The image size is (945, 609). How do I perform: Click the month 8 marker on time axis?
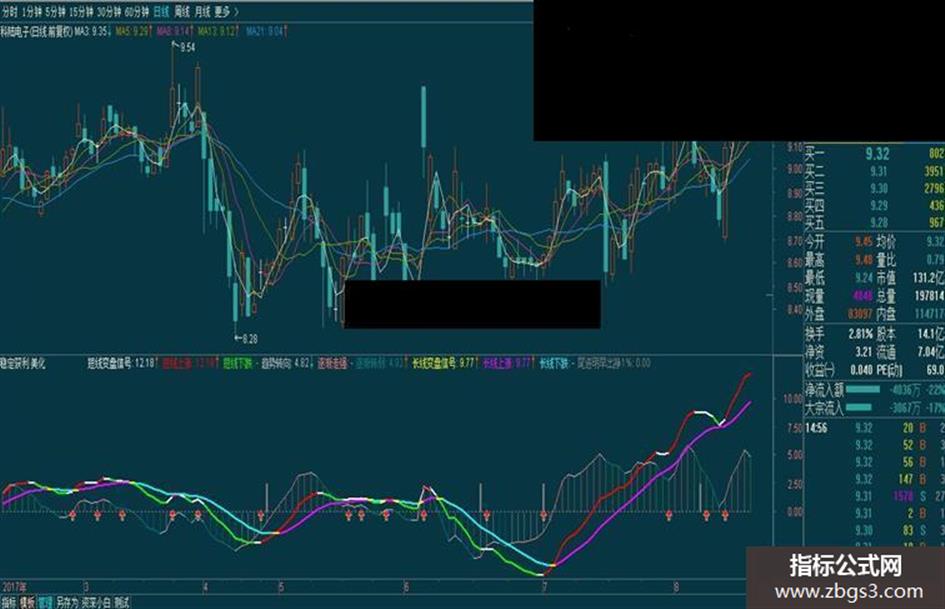click(676, 587)
